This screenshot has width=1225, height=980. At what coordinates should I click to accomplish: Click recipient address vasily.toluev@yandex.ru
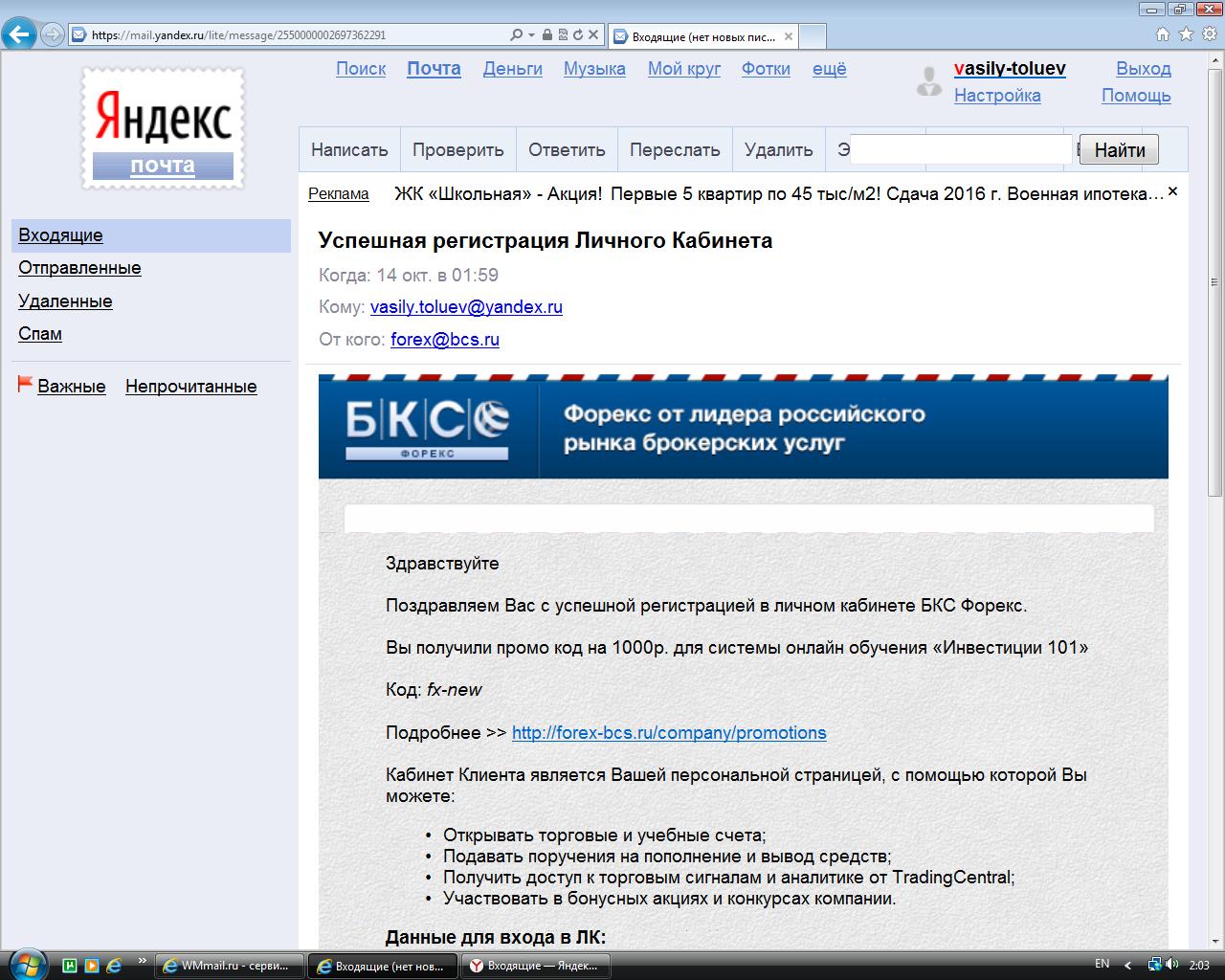466,307
